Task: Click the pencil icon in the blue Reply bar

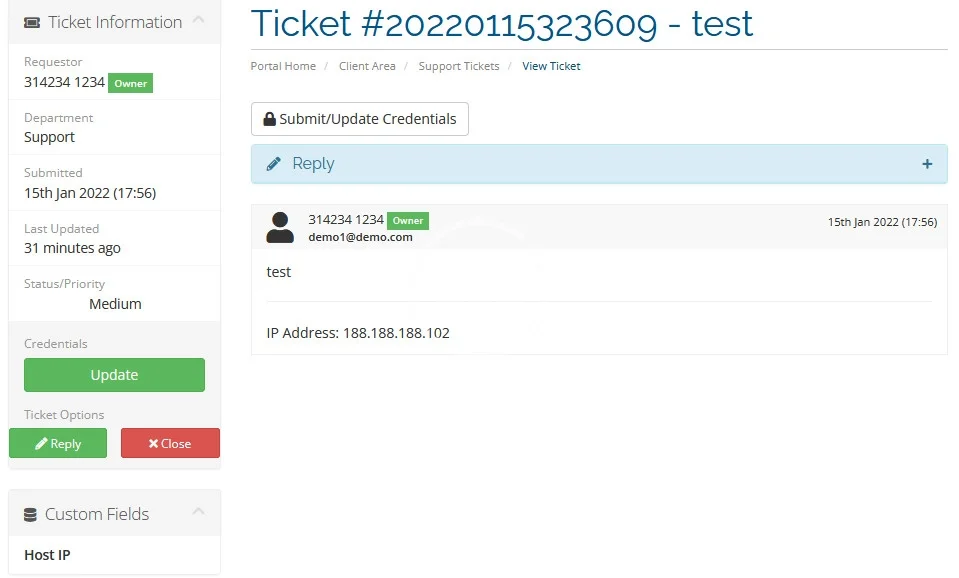Action: (x=273, y=164)
